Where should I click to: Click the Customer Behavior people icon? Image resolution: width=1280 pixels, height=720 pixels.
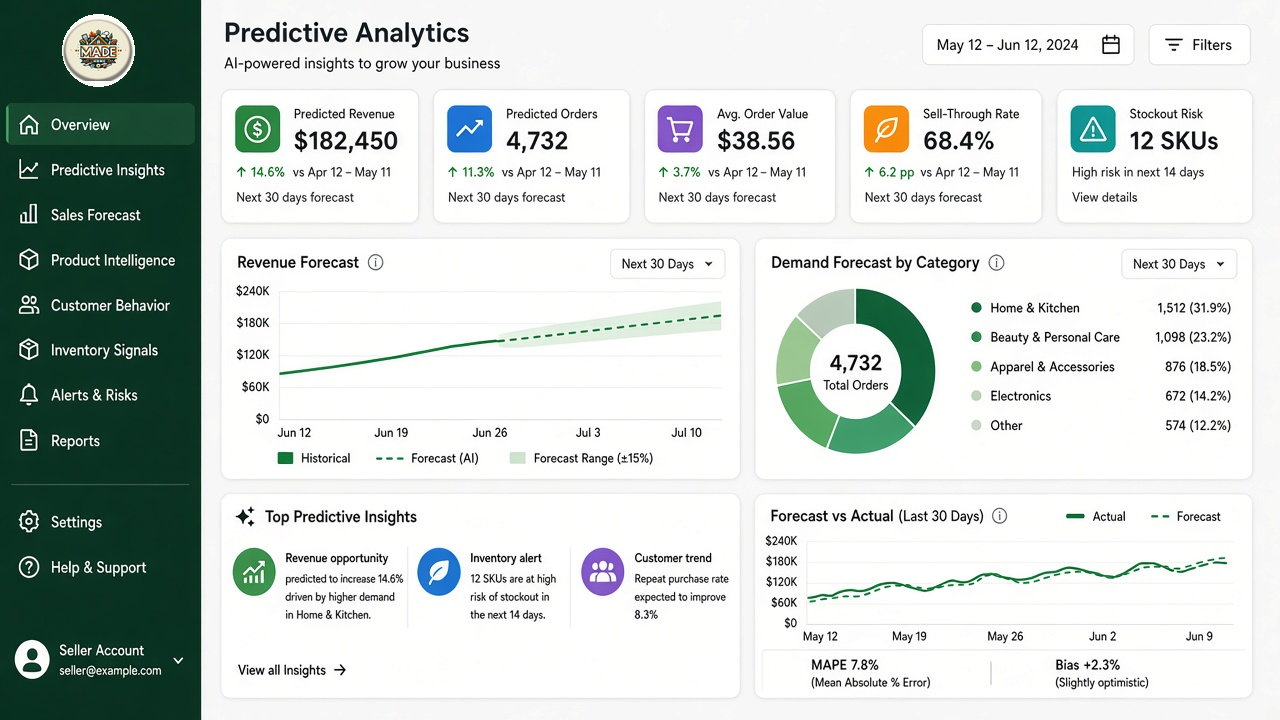(29, 305)
